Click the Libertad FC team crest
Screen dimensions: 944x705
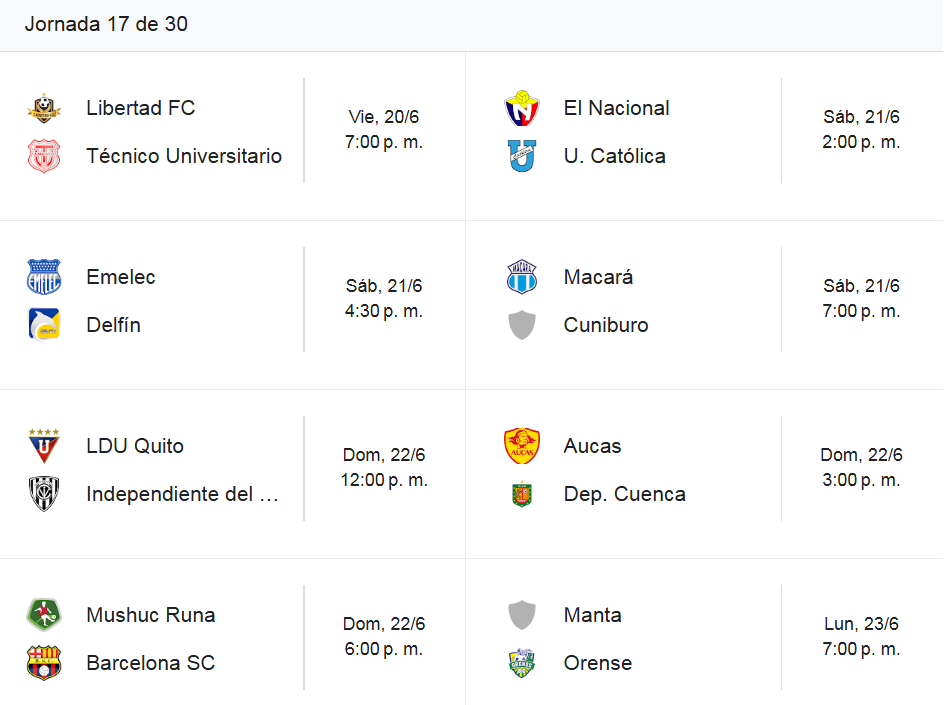click(44, 108)
